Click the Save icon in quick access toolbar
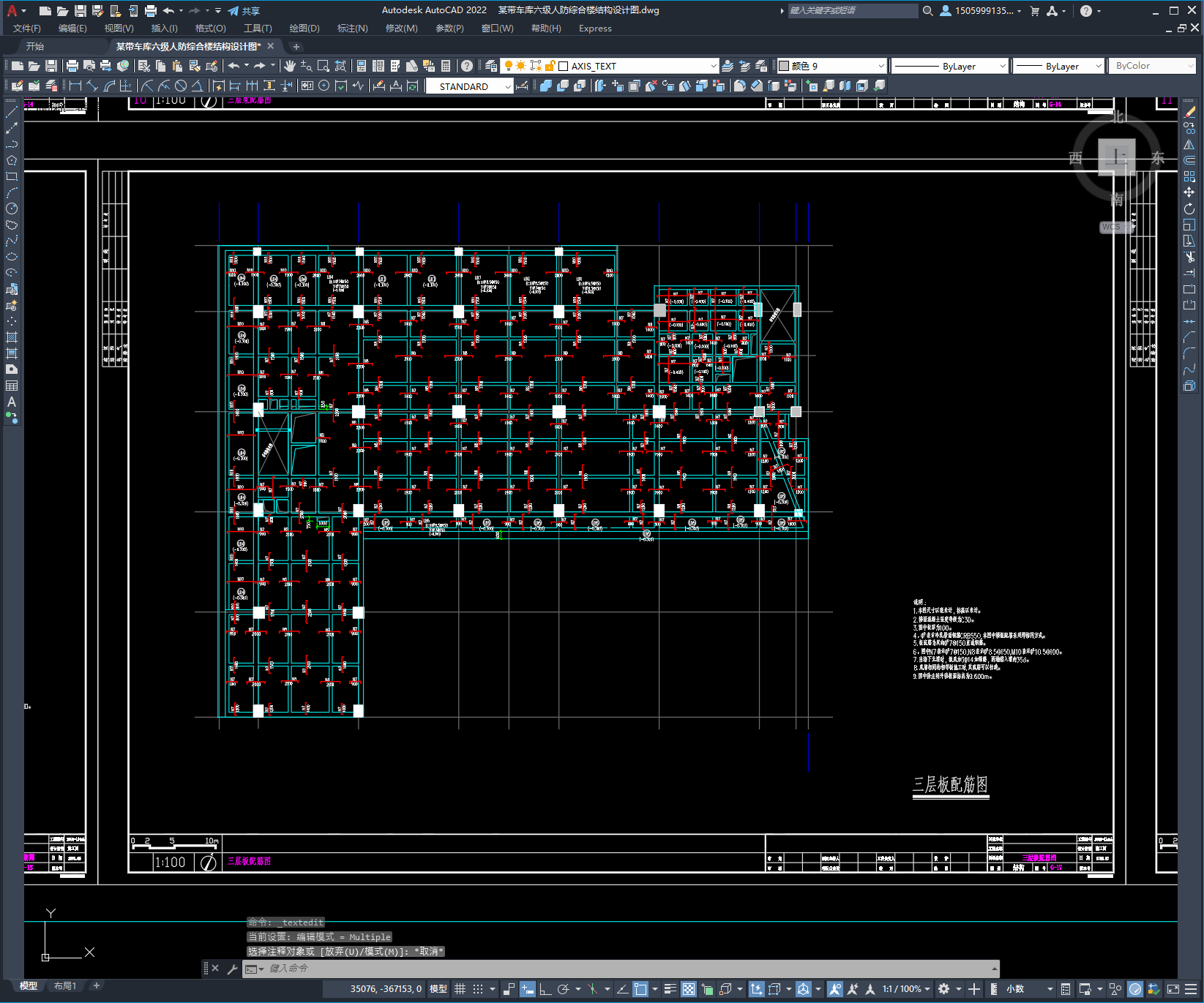Image resolution: width=1204 pixels, height=1003 pixels. click(x=81, y=11)
